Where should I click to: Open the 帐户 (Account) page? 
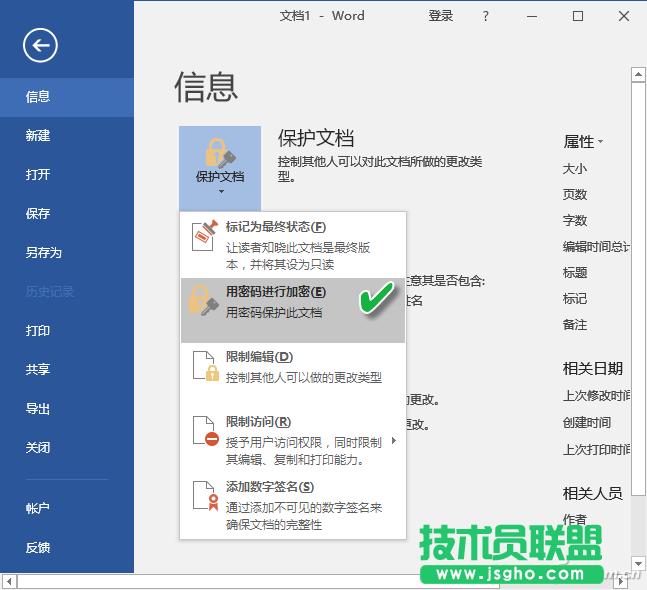[x=38, y=508]
